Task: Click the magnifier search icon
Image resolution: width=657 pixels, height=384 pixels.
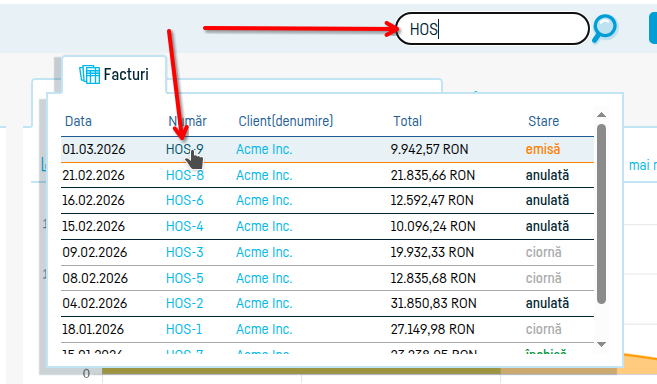Action: pyautogui.click(x=604, y=29)
